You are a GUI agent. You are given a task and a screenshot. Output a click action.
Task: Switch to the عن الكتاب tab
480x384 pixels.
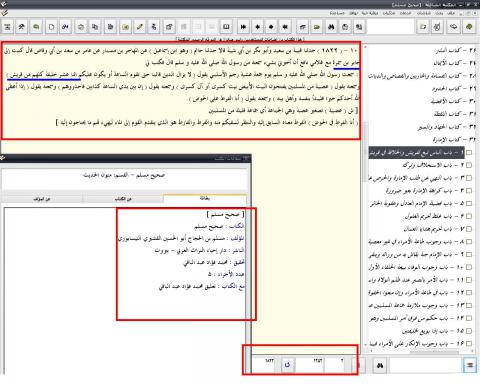click(123, 199)
